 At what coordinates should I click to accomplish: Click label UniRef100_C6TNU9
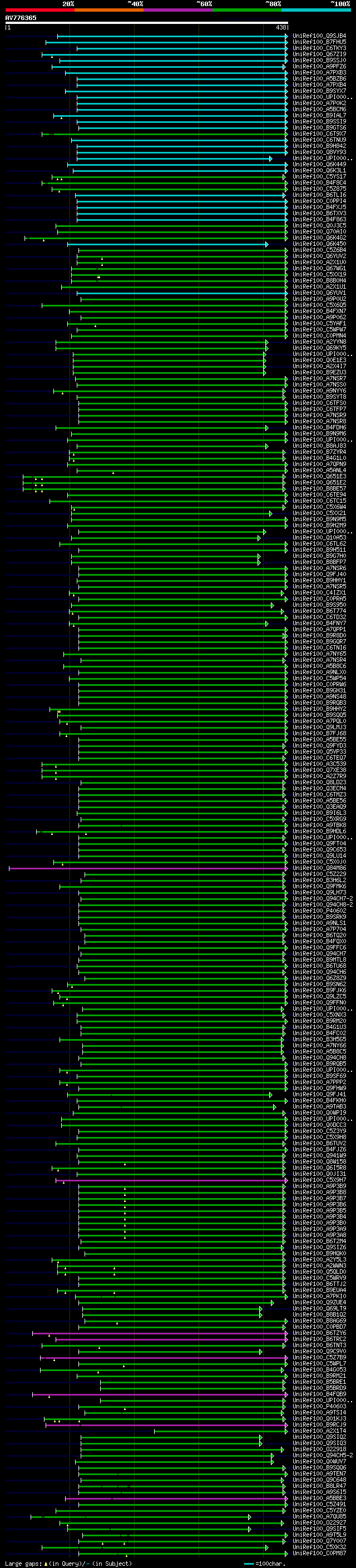[x=319, y=140]
